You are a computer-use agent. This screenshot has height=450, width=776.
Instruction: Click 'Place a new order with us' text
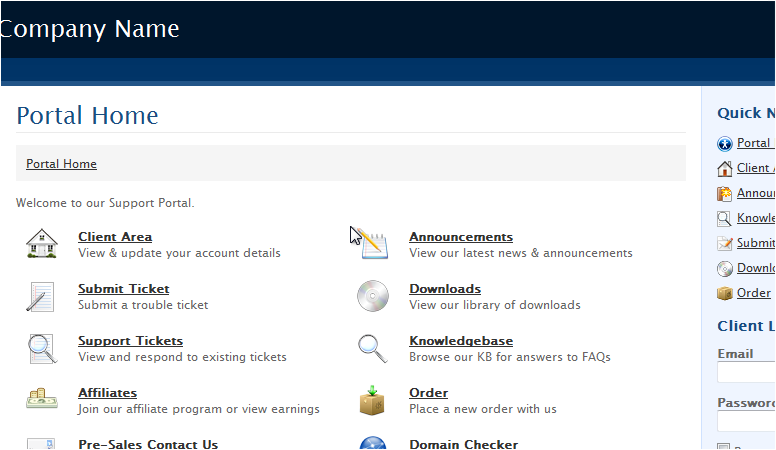[483, 409]
